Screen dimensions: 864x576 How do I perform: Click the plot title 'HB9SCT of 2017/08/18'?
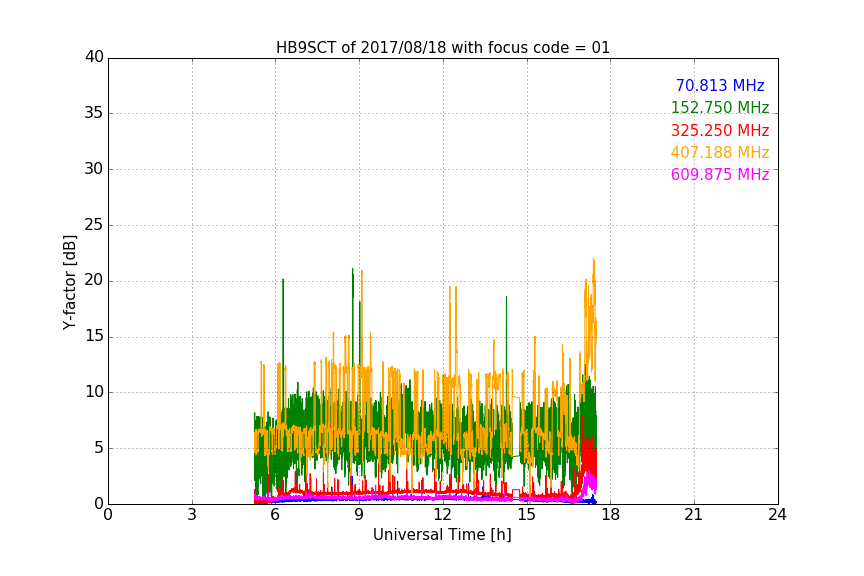click(x=442, y=47)
